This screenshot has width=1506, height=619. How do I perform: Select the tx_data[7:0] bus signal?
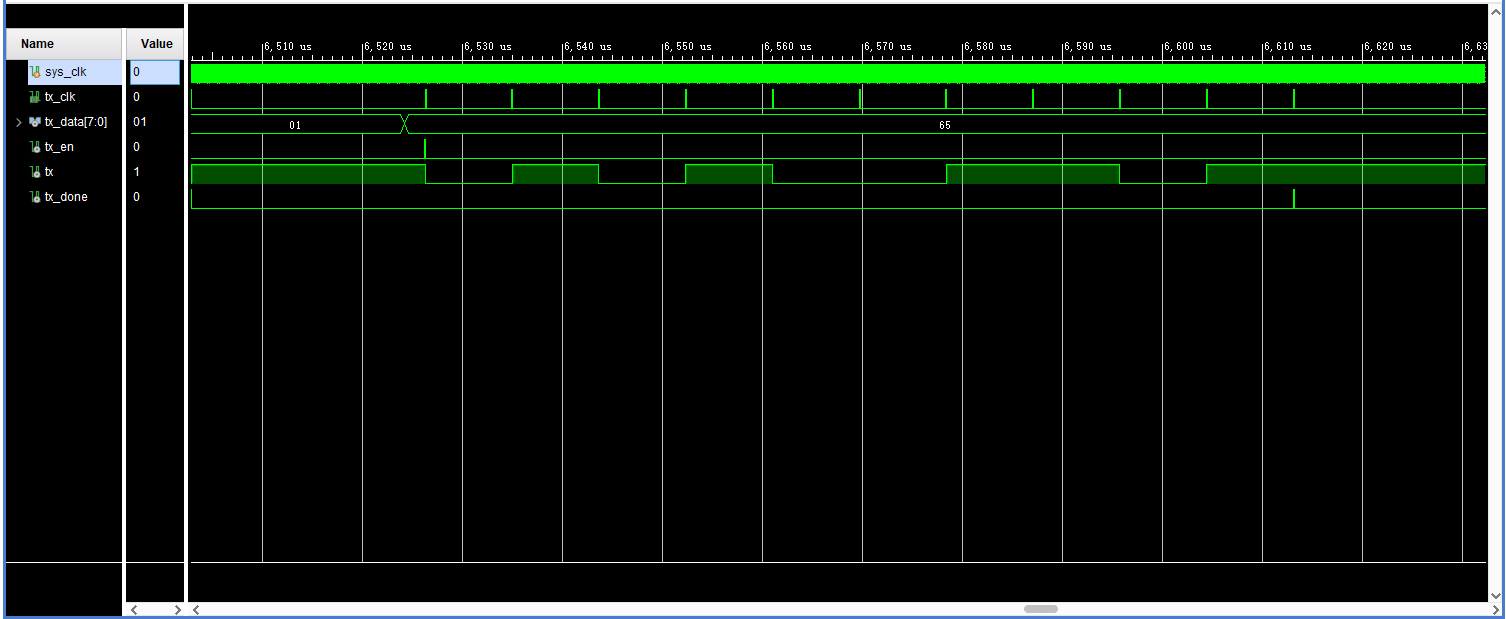click(x=76, y=122)
